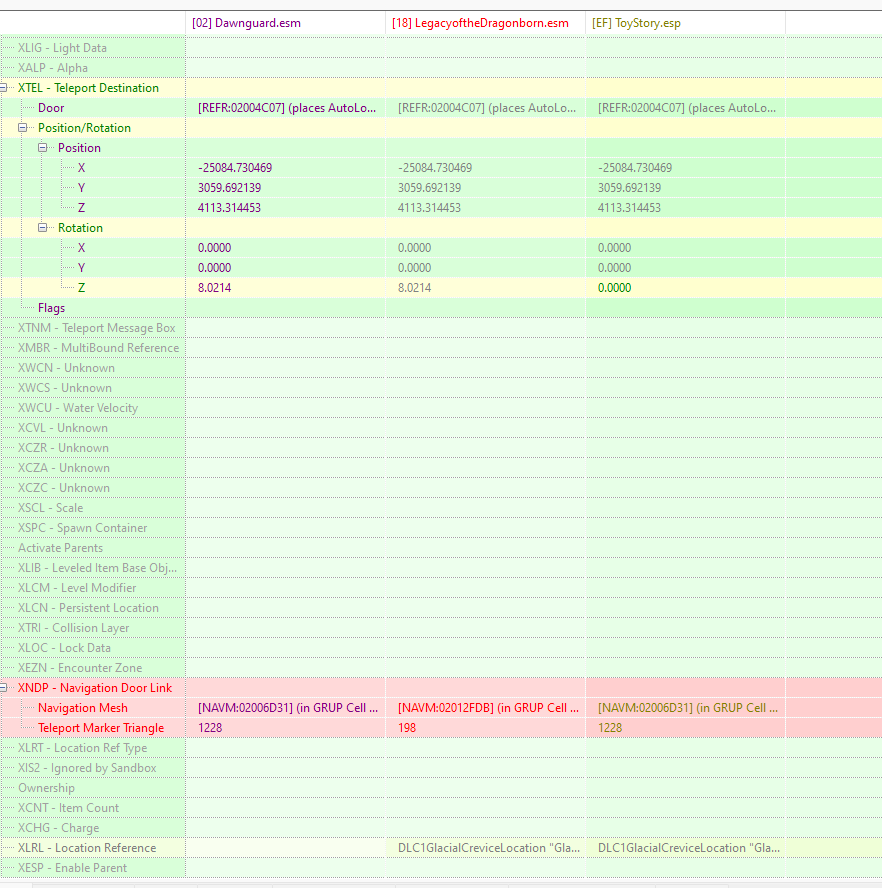This screenshot has height=888, width=882.
Task: Click Rotation Z value 8.0214 under Dawnguard.esm
Action: tap(214, 288)
